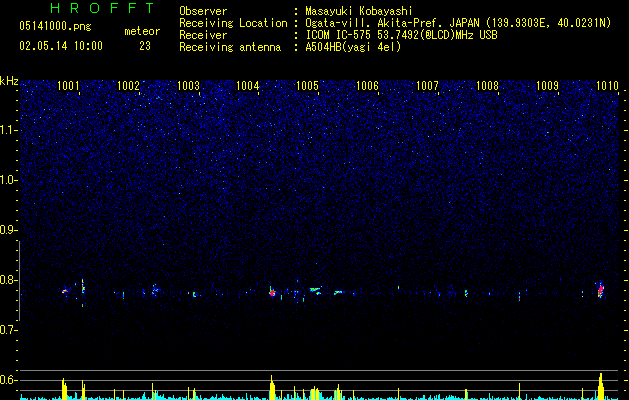Click the kHz axis label
This screenshot has width=629, height=400.
9,81
